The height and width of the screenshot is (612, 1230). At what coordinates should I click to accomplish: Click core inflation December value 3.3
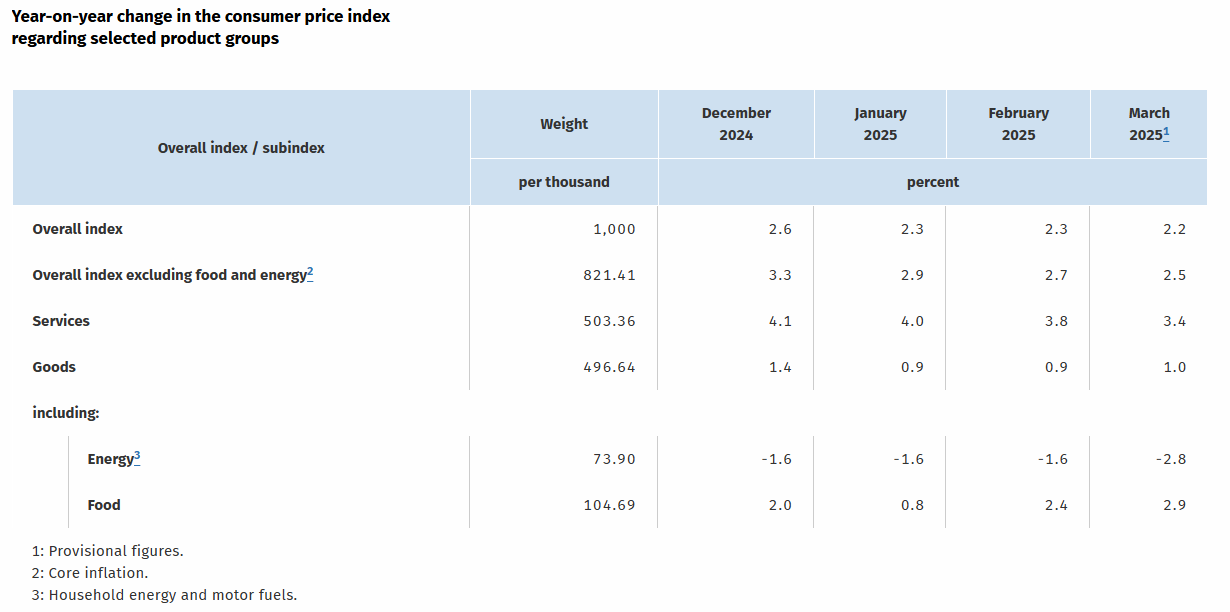(x=780, y=275)
